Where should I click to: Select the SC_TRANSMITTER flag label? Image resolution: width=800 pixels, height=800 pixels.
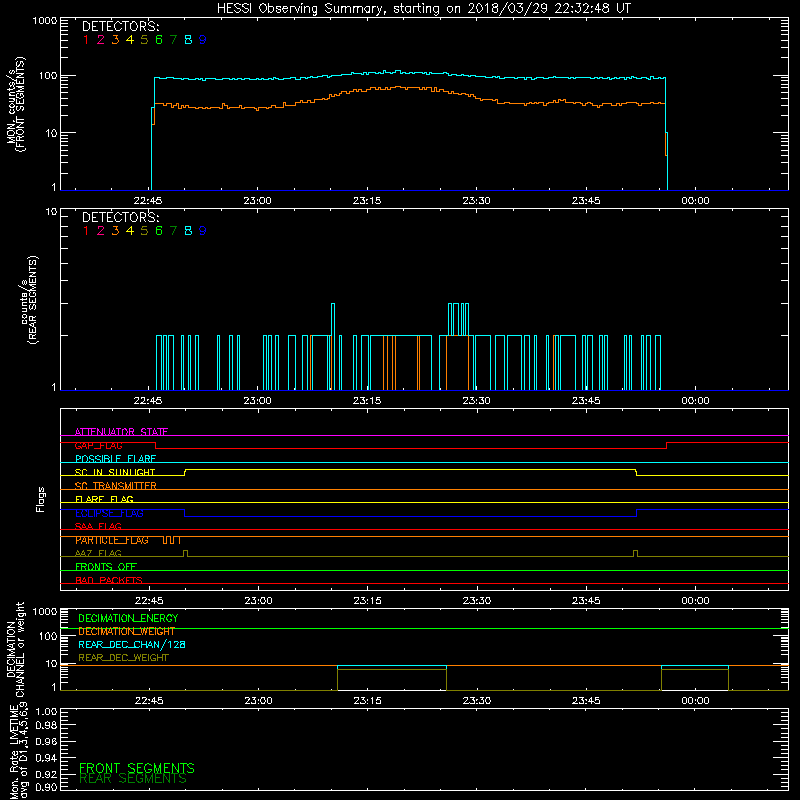coord(116,486)
